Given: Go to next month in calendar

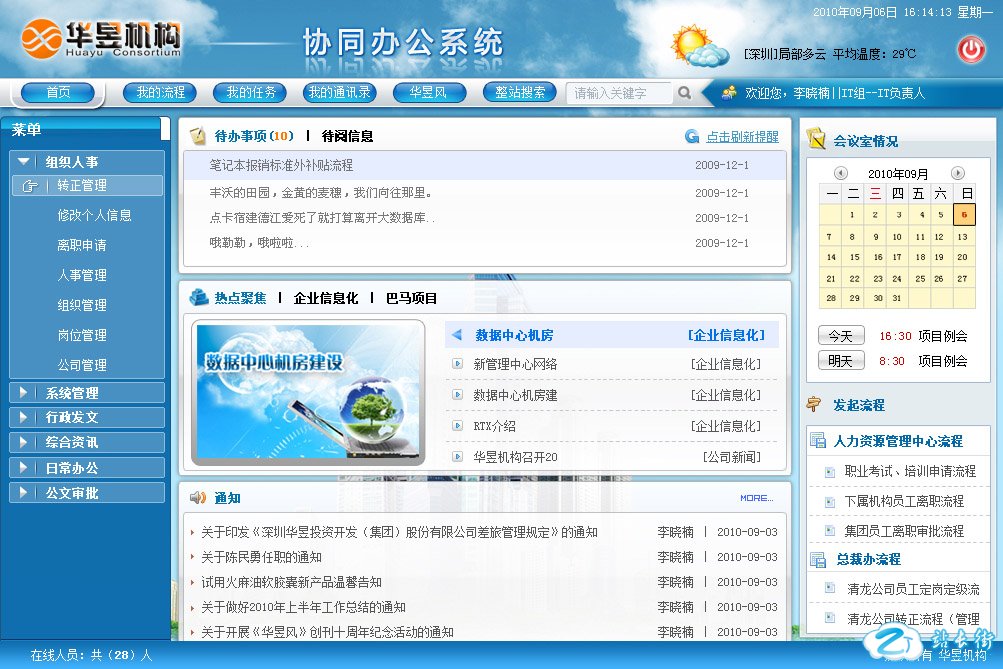Looking at the screenshot, I should tap(957, 173).
